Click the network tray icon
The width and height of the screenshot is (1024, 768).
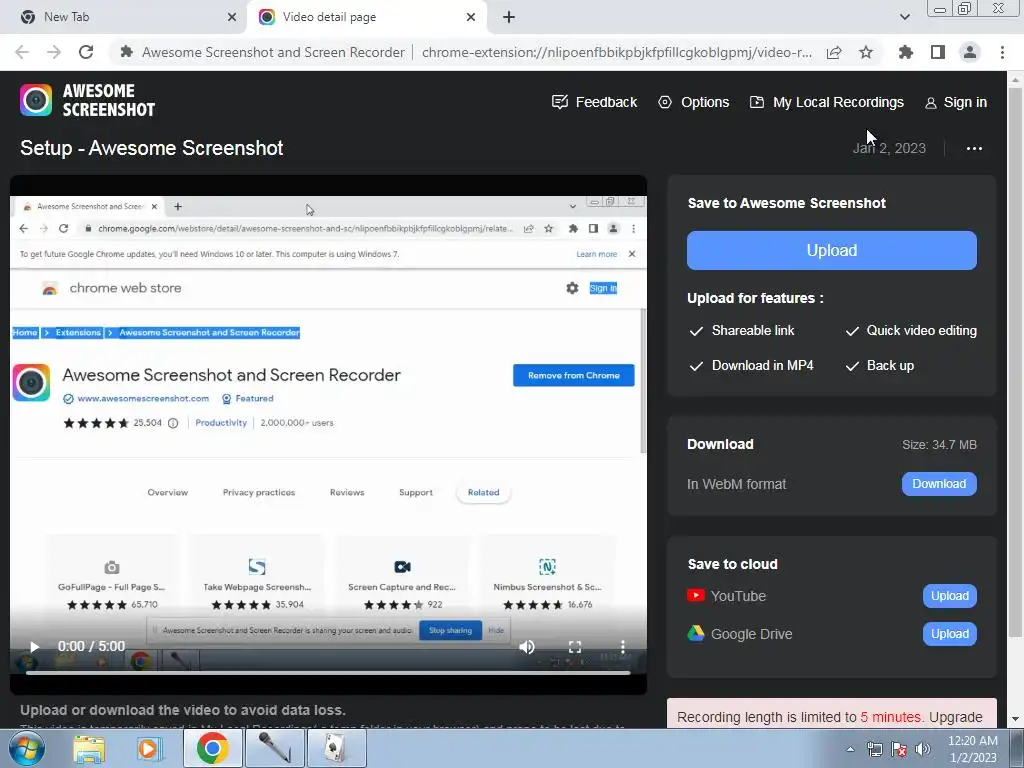874,749
